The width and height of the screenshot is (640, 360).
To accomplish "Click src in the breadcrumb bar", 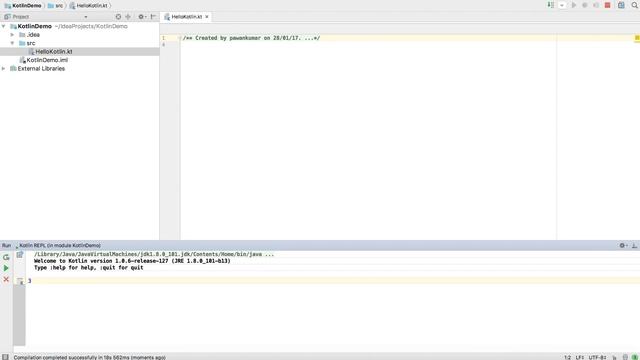I will point(56,6).
